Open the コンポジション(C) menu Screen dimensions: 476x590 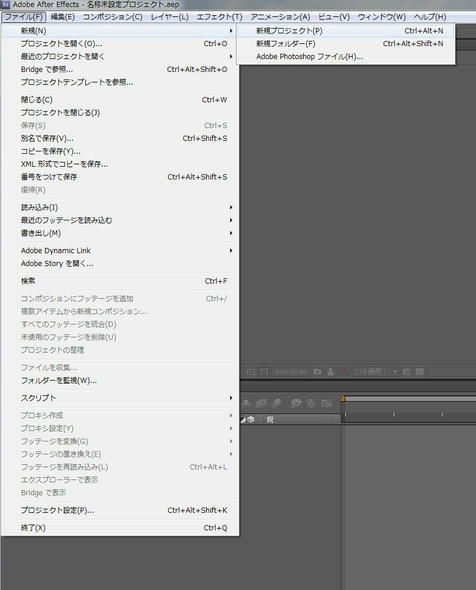coord(113,17)
